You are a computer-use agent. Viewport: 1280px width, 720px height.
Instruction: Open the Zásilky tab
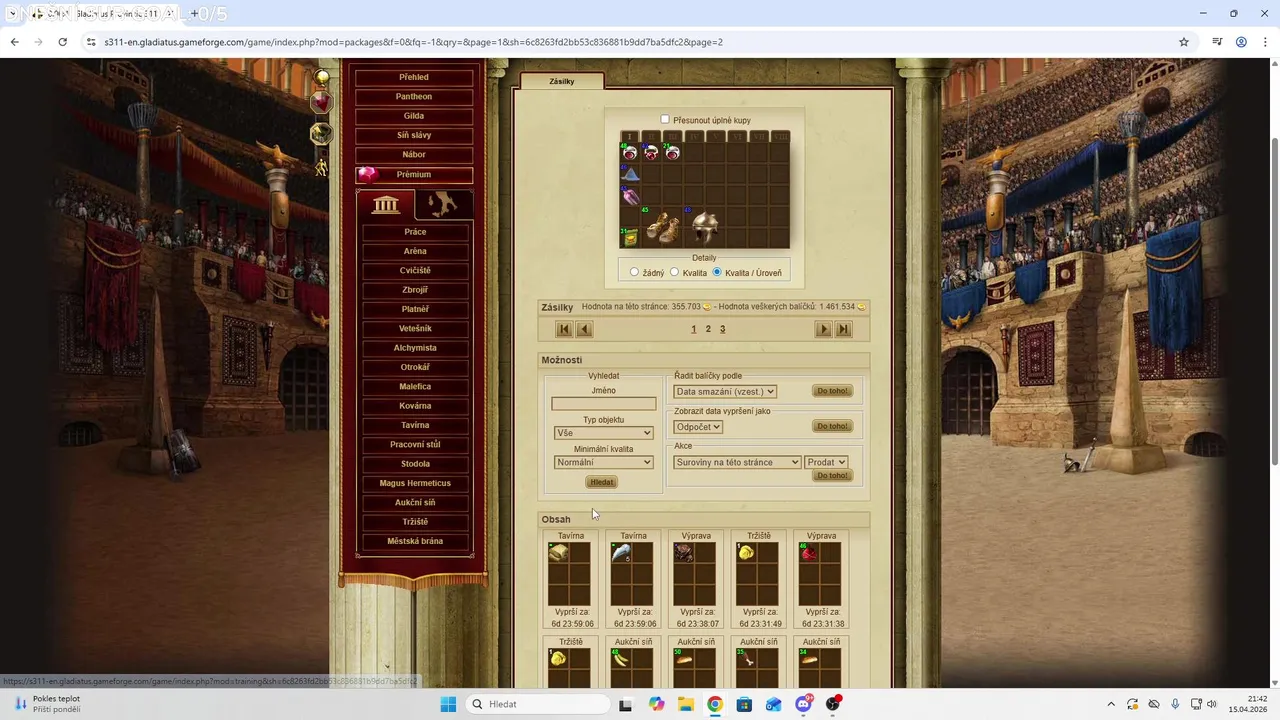tap(562, 82)
